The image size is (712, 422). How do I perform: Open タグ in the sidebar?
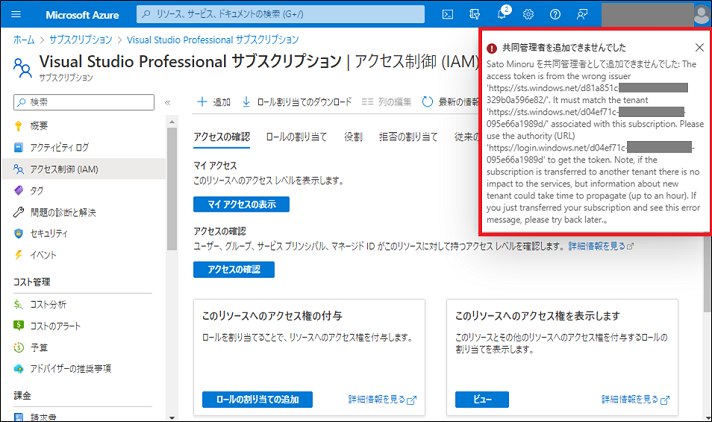(36, 191)
